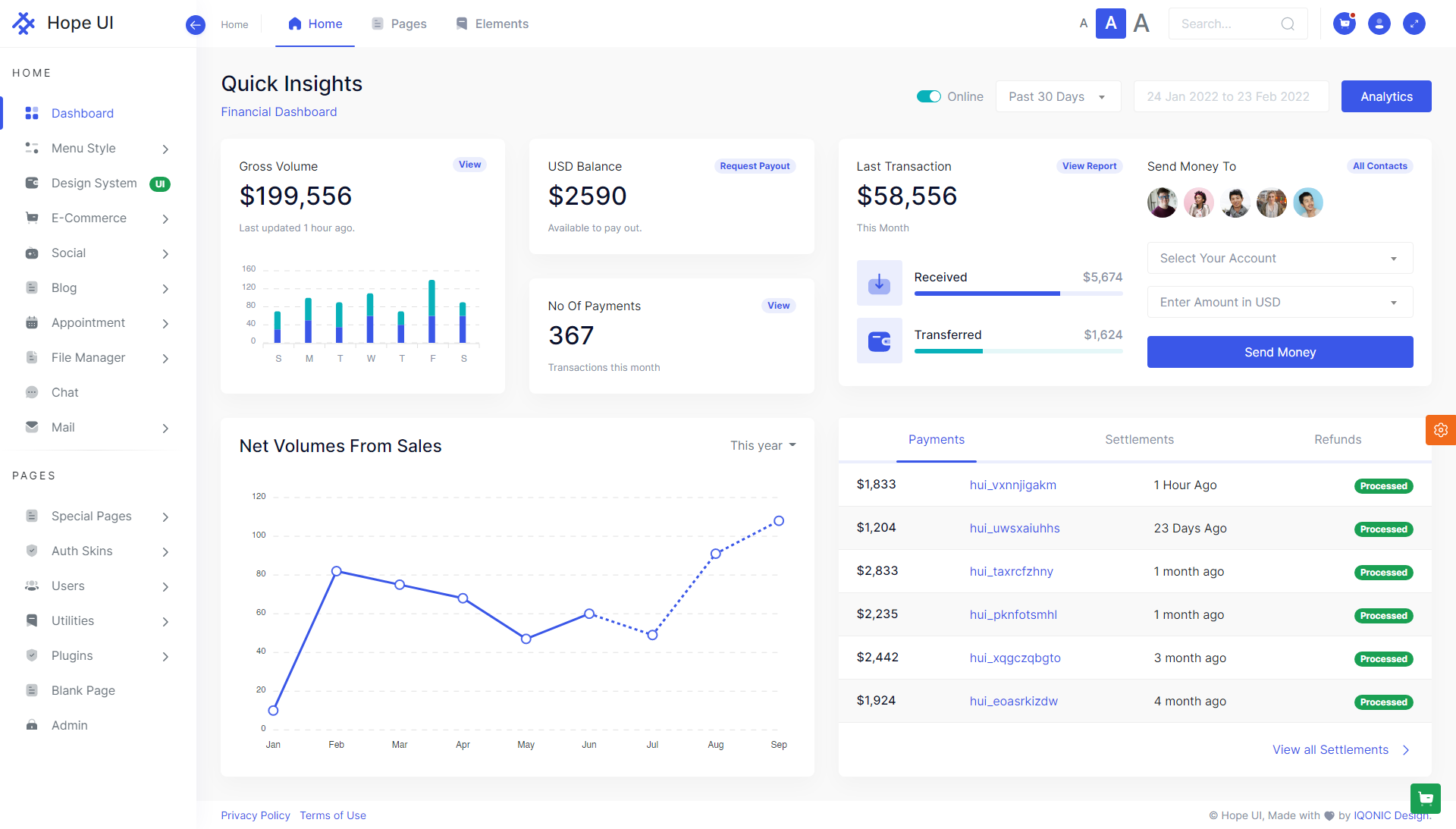Viewport: 1456px width, 829px height.
Task: Switch to the Refunds tab
Action: 1337,439
